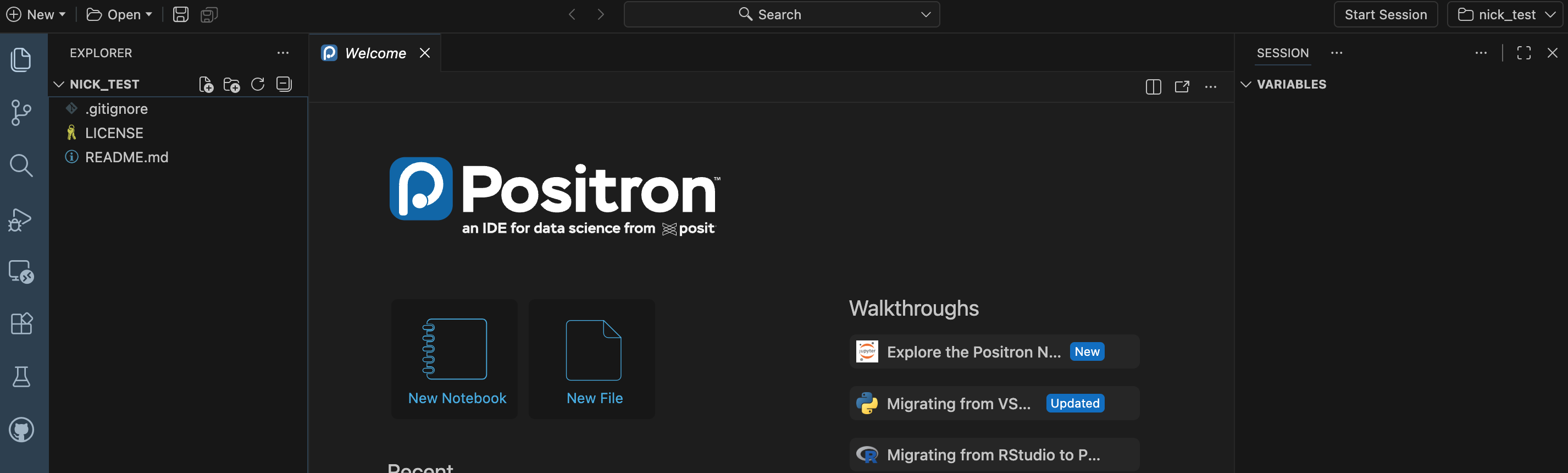Navigate forward with the right arrow
The image size is (1568, 473).
(x=601, y=15)
